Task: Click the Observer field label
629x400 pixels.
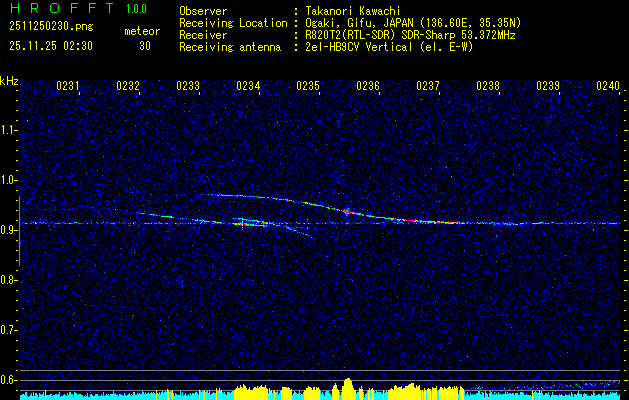Action: tap(203, 11)
